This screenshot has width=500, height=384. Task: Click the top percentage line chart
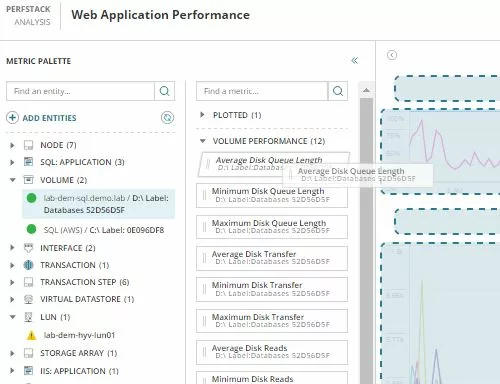(440, 152)
